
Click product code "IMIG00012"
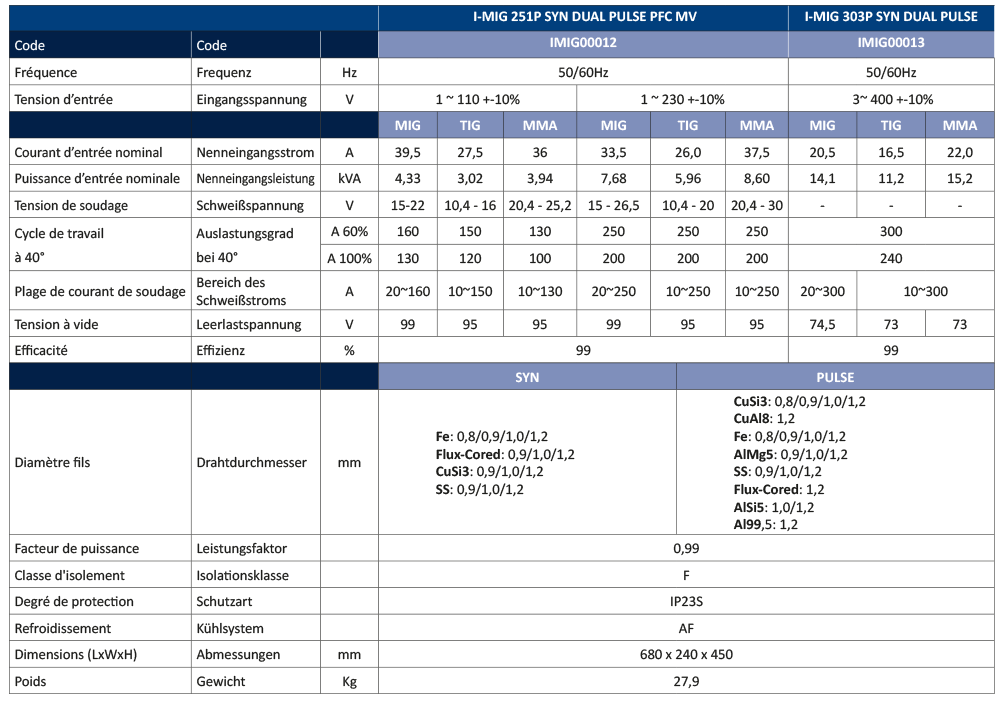pos(583,43)
